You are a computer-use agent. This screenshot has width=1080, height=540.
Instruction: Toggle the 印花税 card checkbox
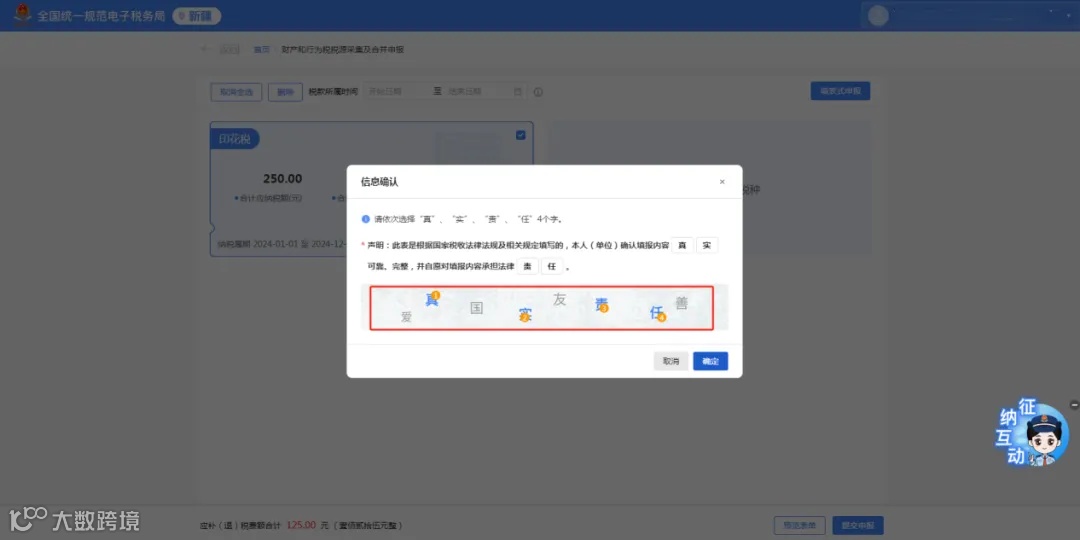pos(521,135)
